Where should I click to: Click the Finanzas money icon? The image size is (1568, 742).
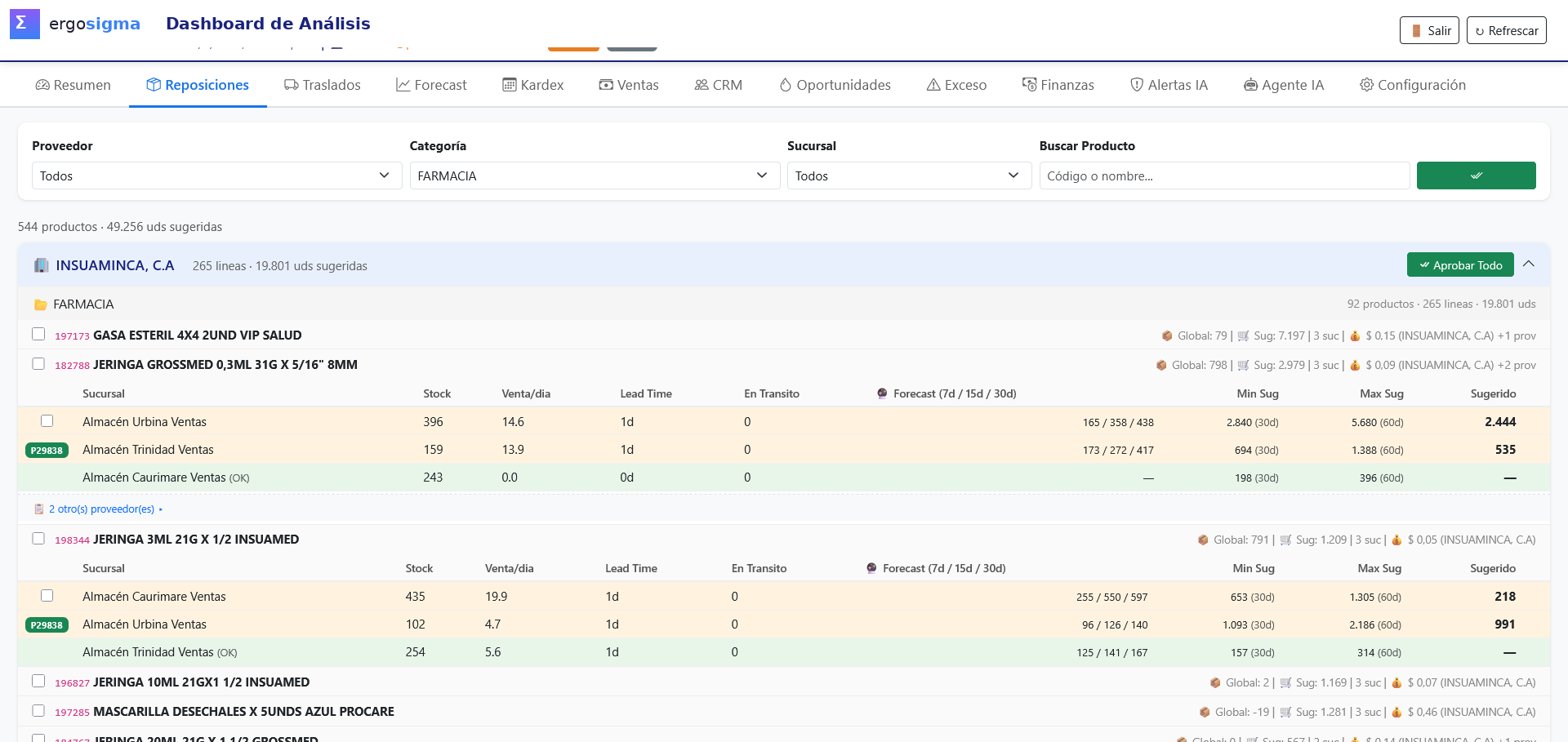[x=1029, y=85]
